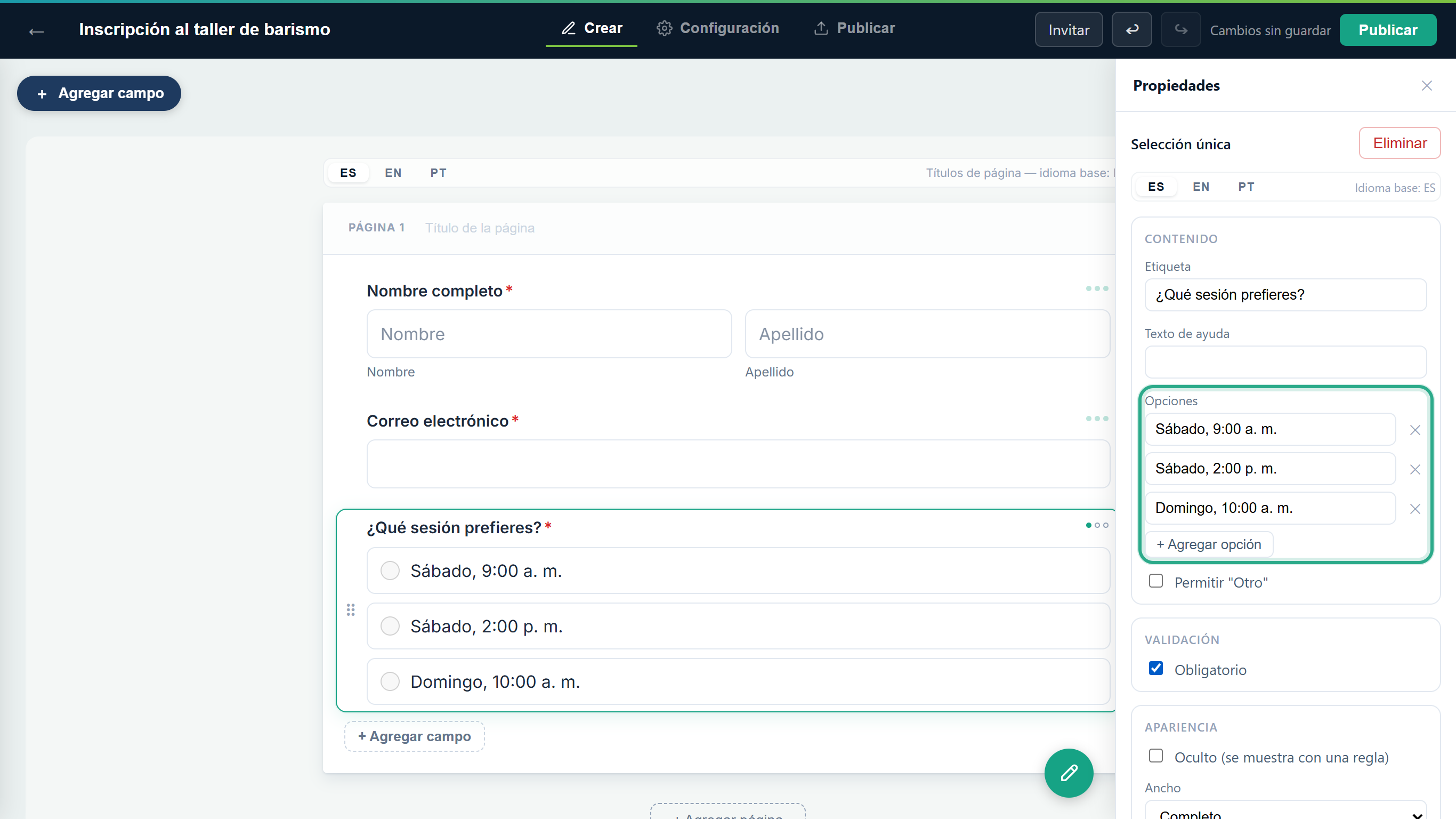Screen dimensions: 1456x819
Task: Click the undo arrow button
Action: (x=1131, y=29)
